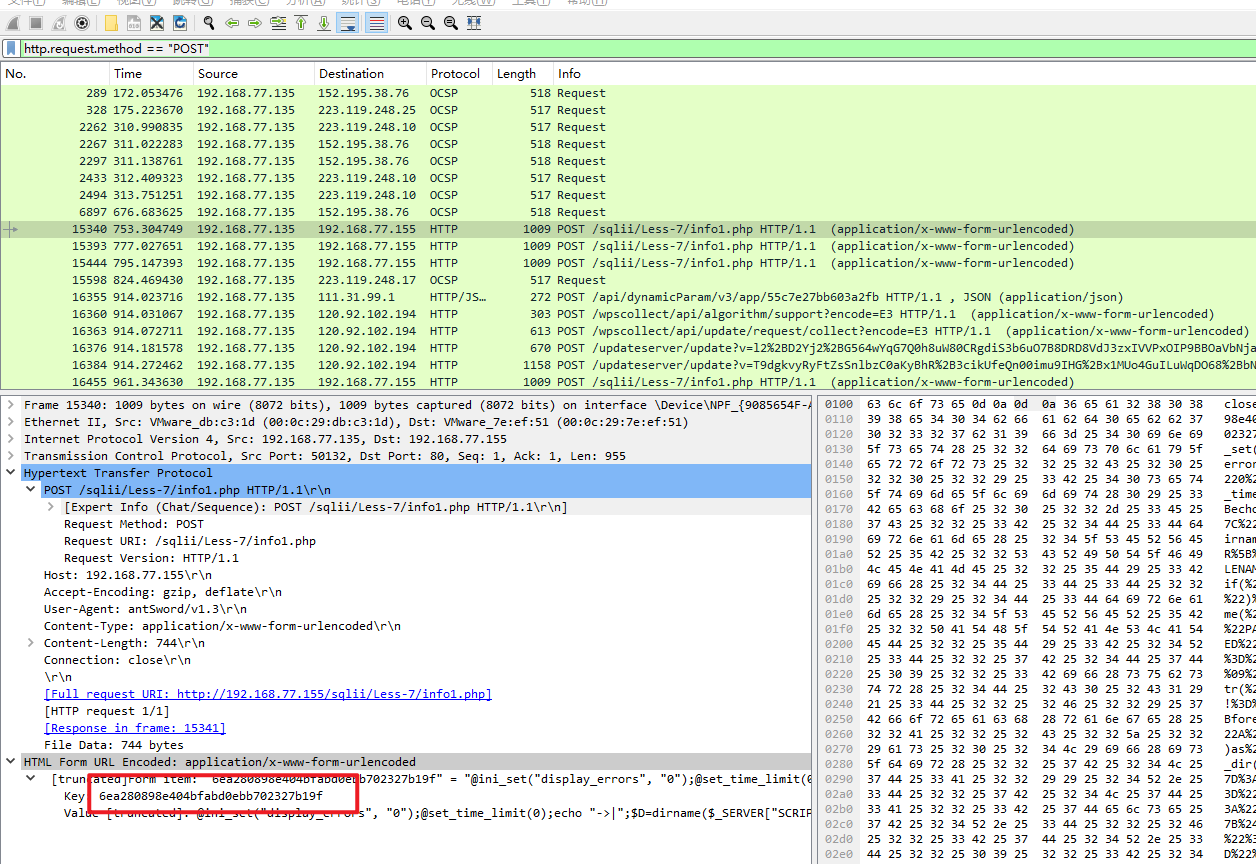Select packet 2262 row
Screen dimensions: 1256x864
click(628, 127)
